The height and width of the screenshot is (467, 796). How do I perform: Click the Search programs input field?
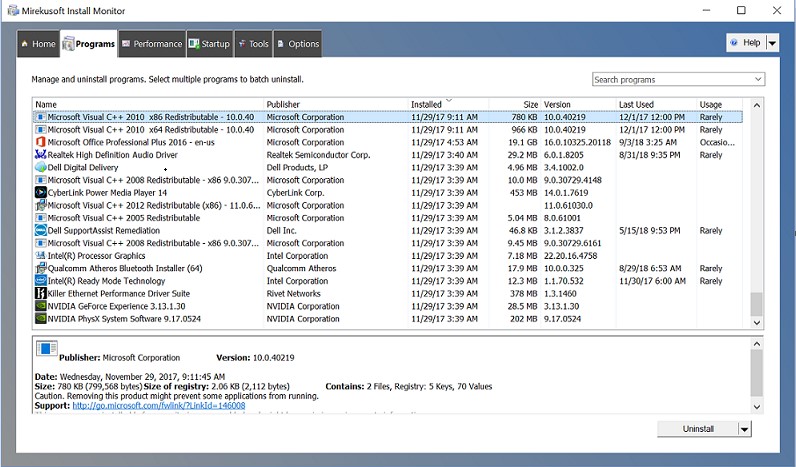click(672, 79)
